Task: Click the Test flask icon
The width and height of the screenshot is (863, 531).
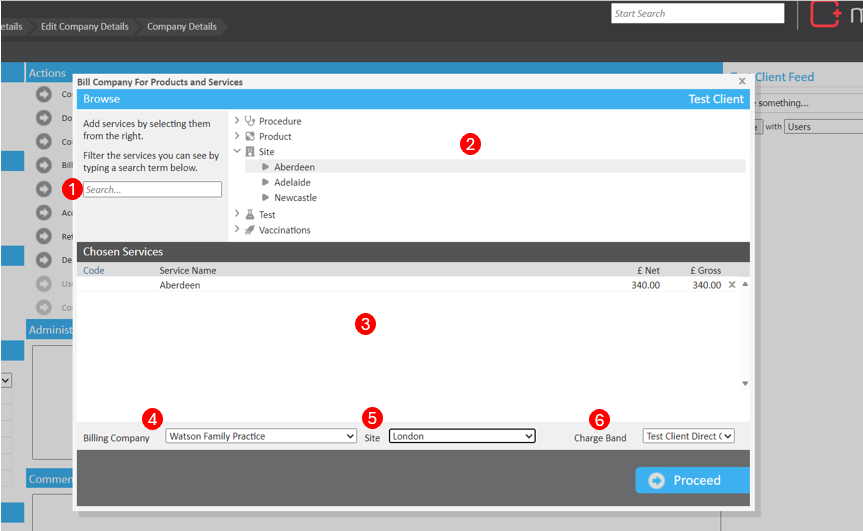Action: click(x=250, y=215)
